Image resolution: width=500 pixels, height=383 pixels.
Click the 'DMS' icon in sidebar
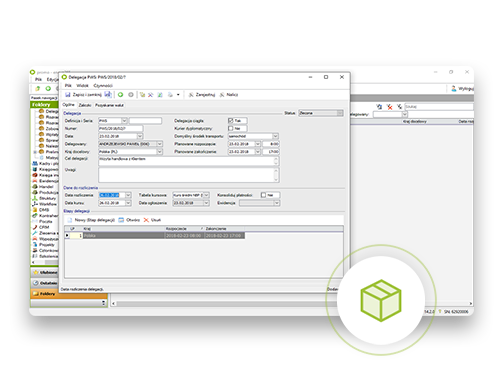(35, 210)
